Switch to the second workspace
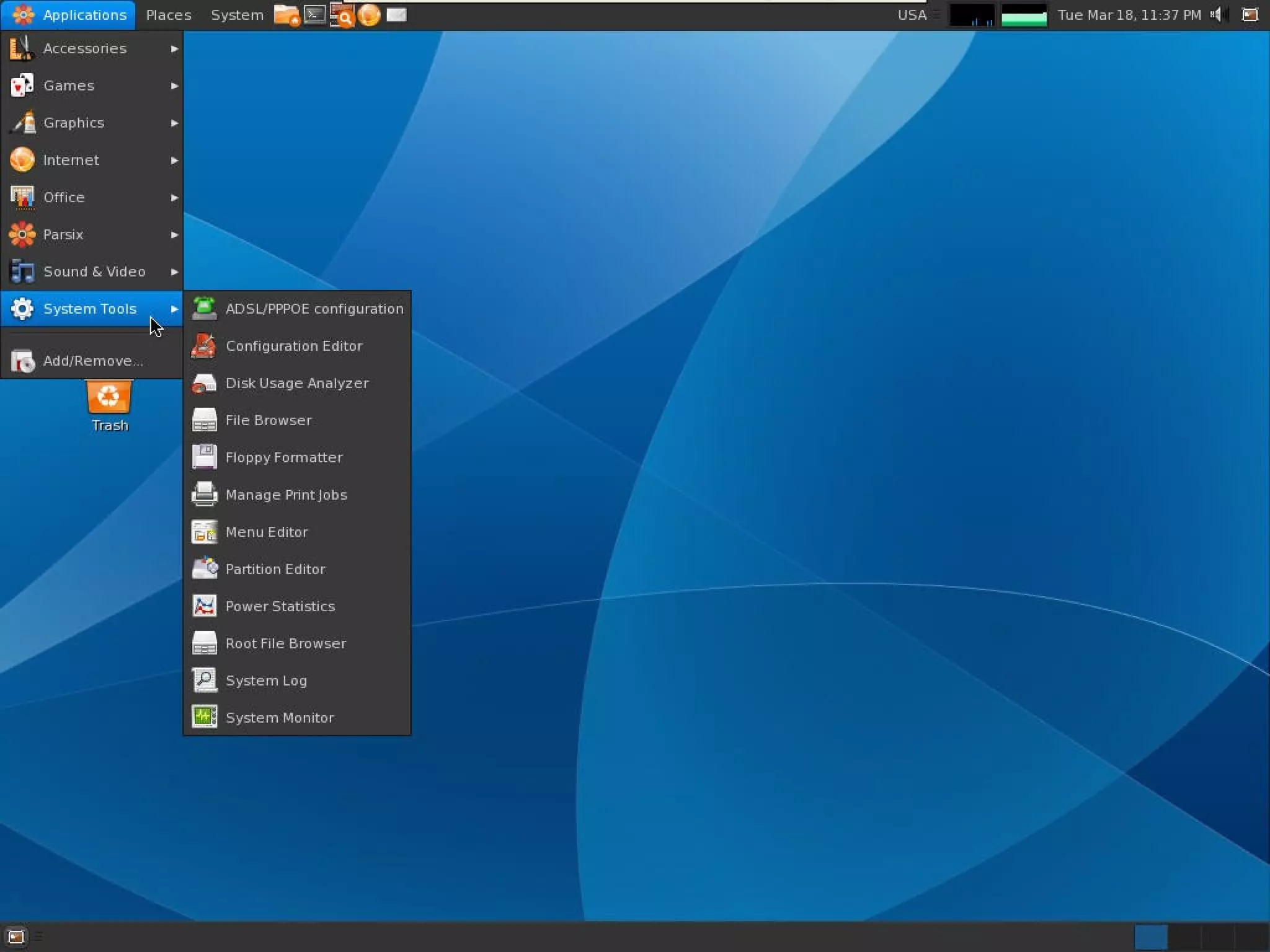Viewport: 1270px width, 952px height. coord(1184,937)
